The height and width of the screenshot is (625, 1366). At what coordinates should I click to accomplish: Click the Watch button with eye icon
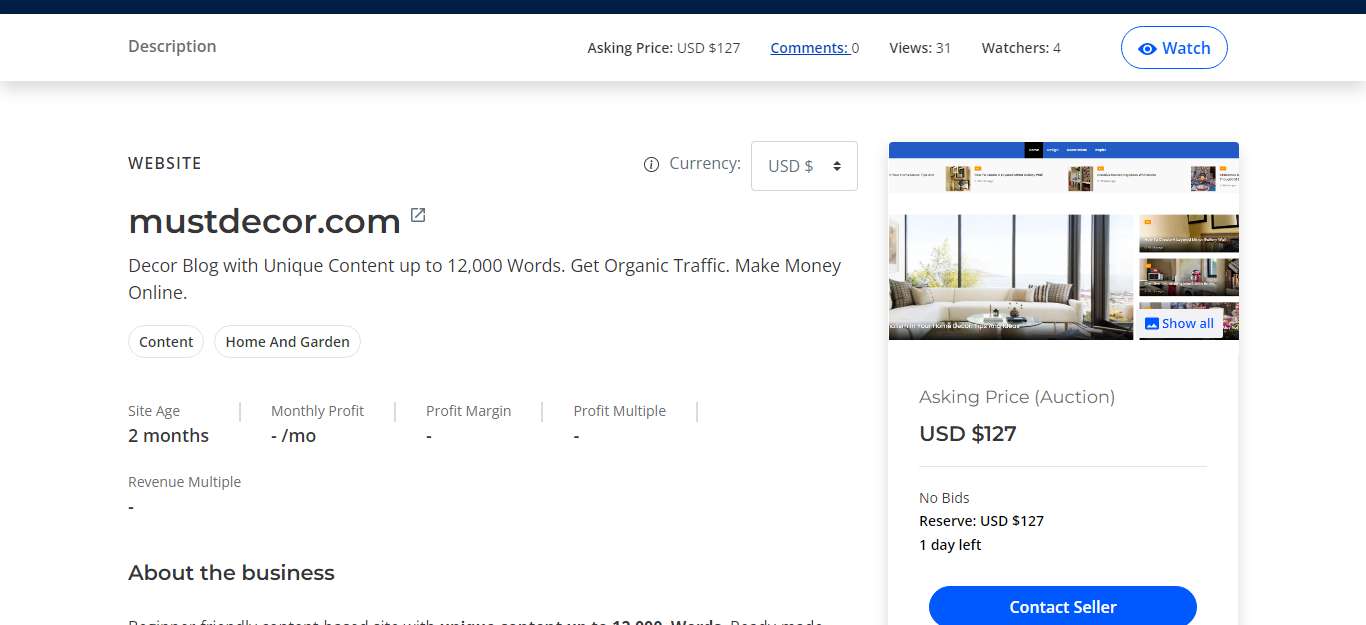coord(1174,48)
